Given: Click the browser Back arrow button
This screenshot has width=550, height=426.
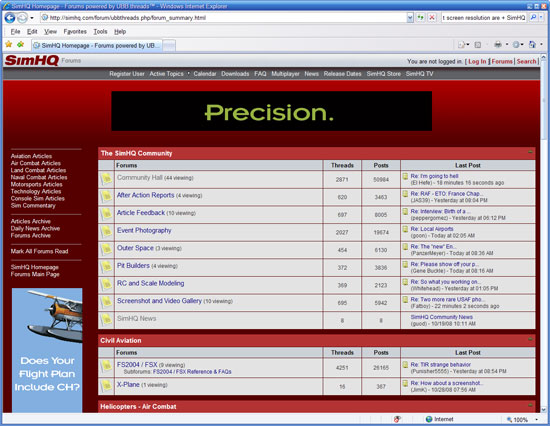Looking at the screenshot, I should [10, 18].
